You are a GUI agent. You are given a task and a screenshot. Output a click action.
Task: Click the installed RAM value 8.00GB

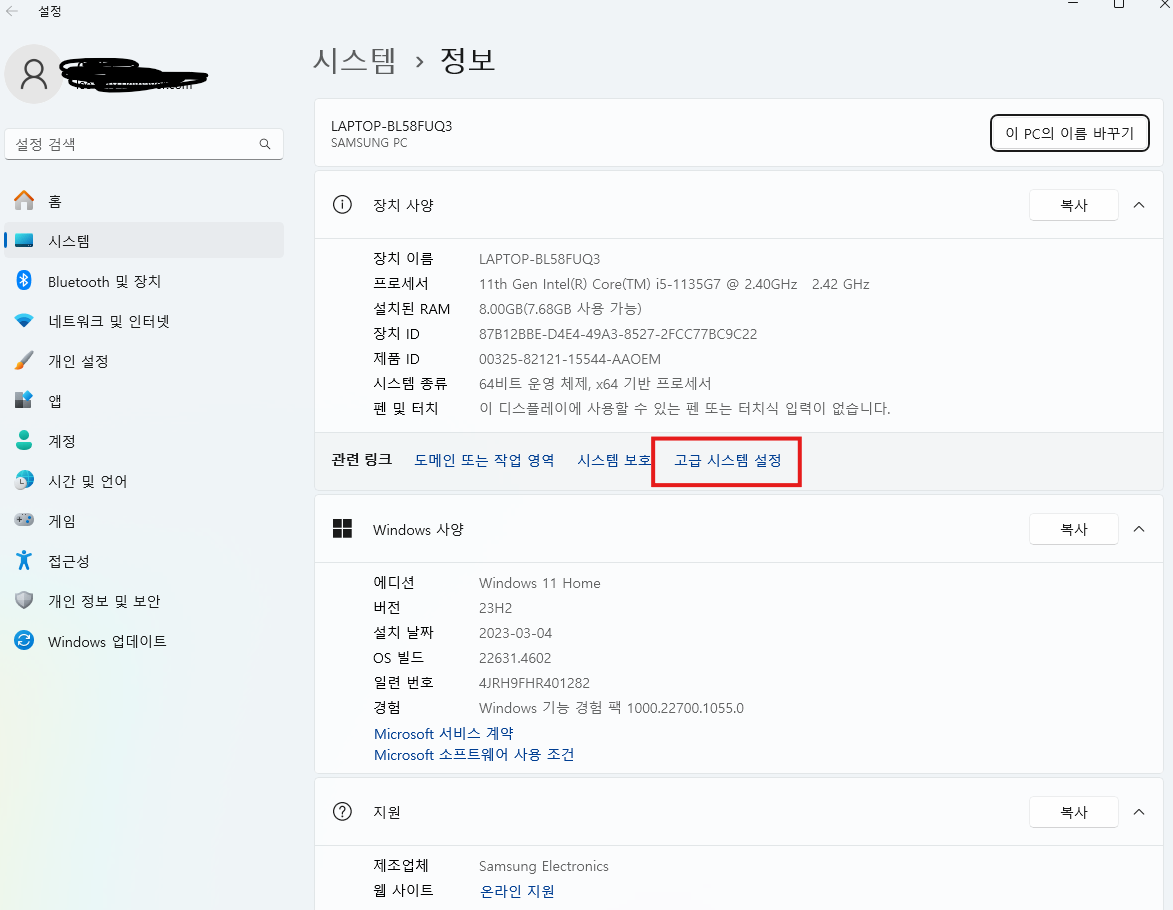[560, 308]
